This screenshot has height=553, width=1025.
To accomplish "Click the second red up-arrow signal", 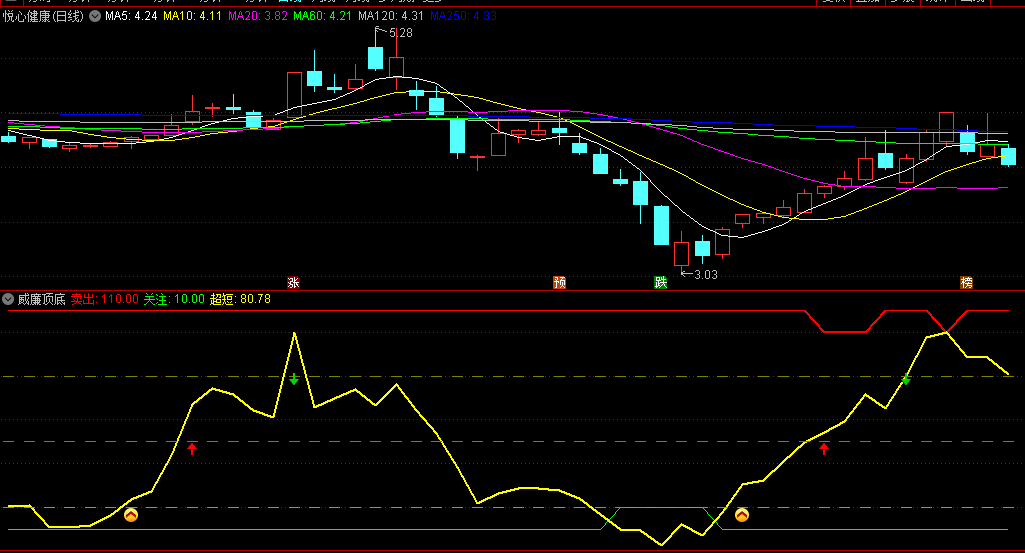I will [824, 448].
